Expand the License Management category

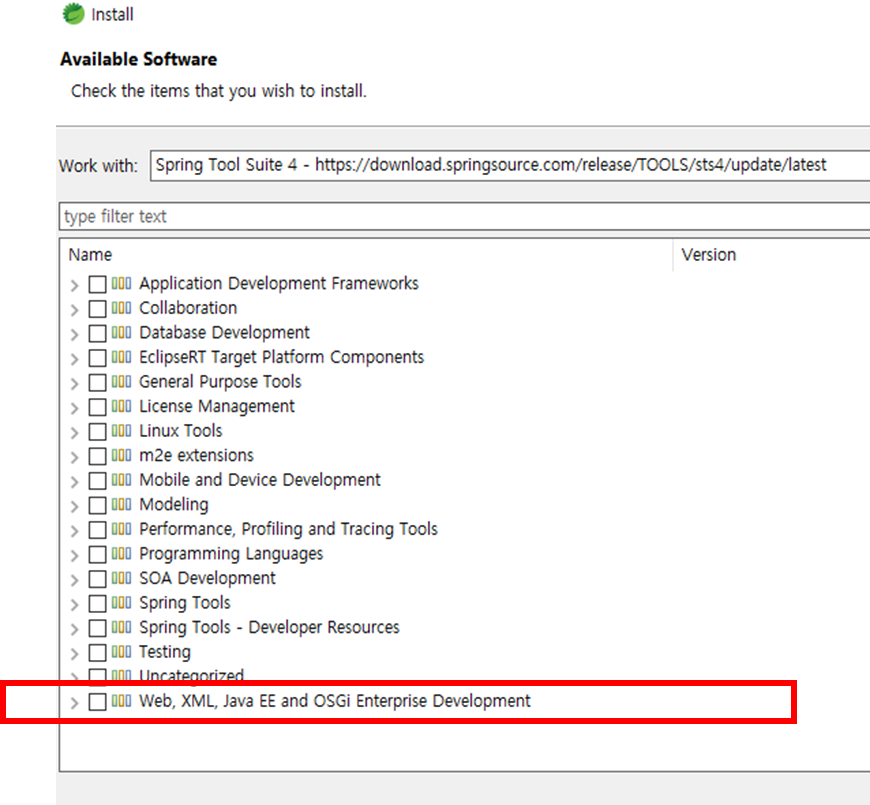click(x=74, y=408)
